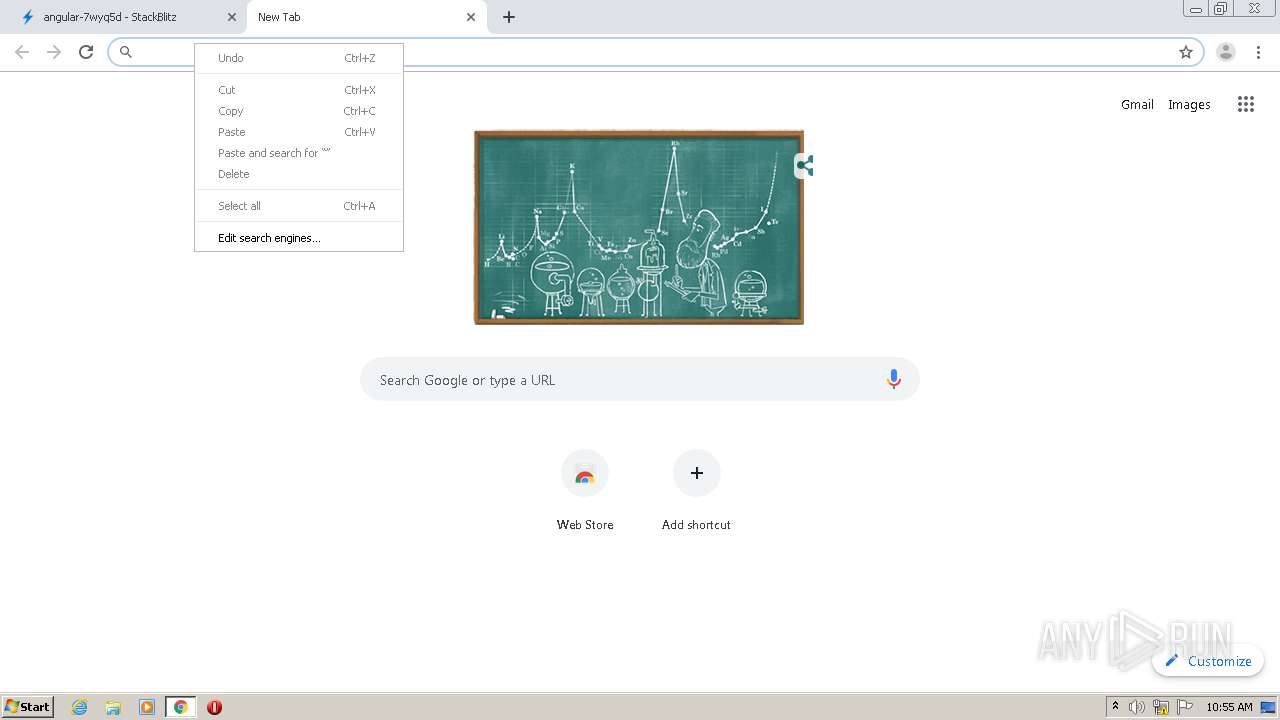Click in the Search Google or type a URL box

pyautogui.click(x=640, y=379)
